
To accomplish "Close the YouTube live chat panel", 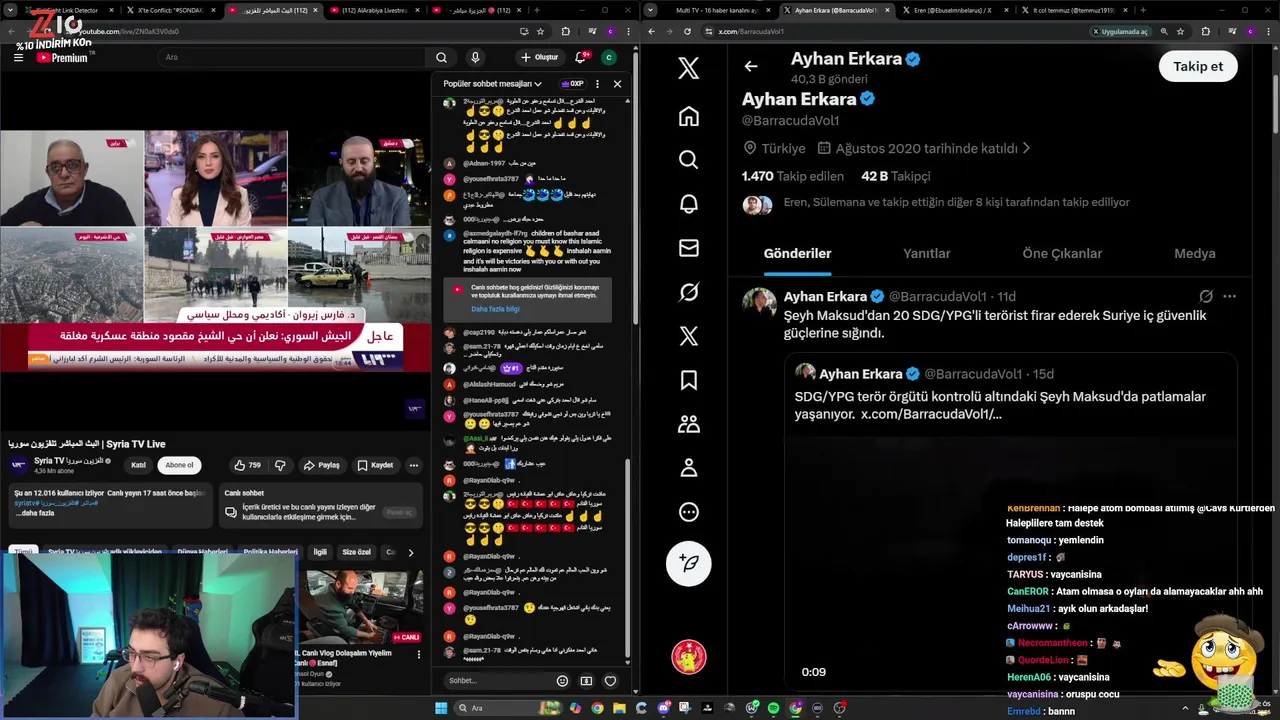I will point(617,84).
